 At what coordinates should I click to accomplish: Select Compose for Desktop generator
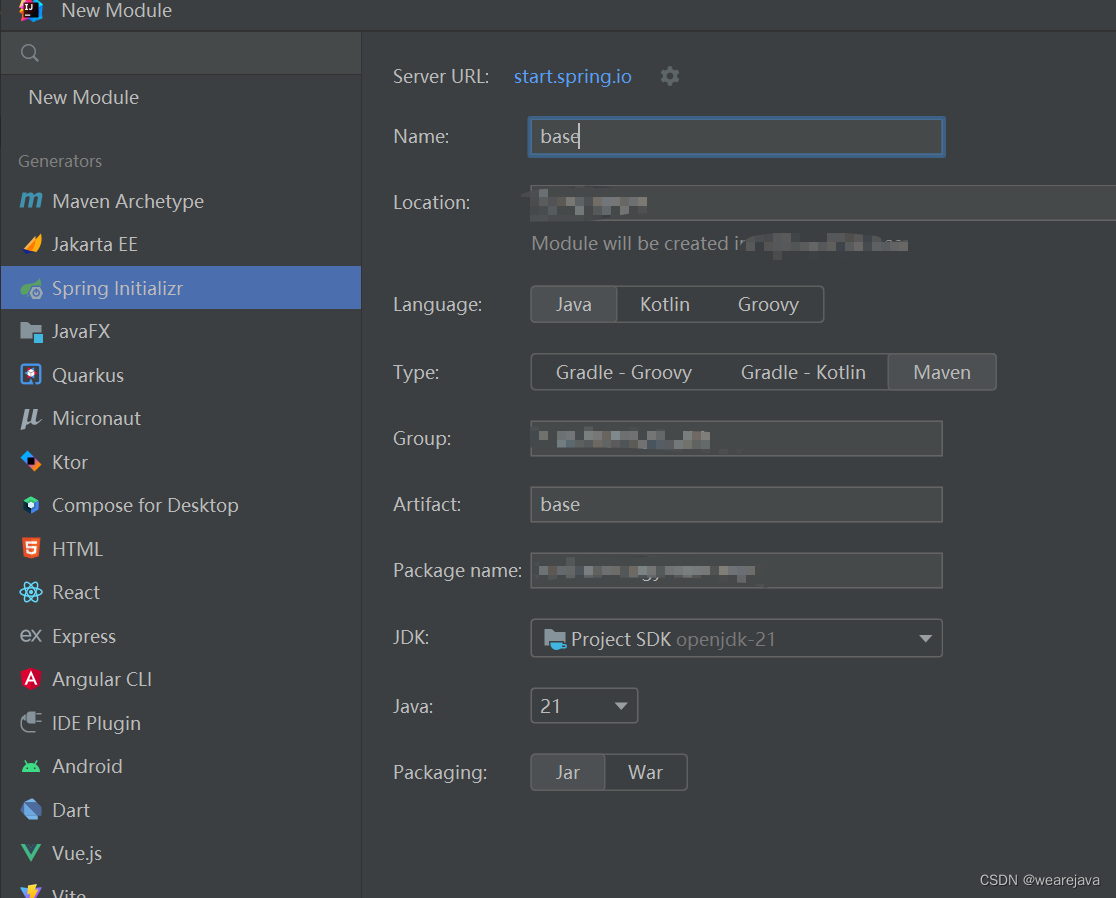pos(181,505)
